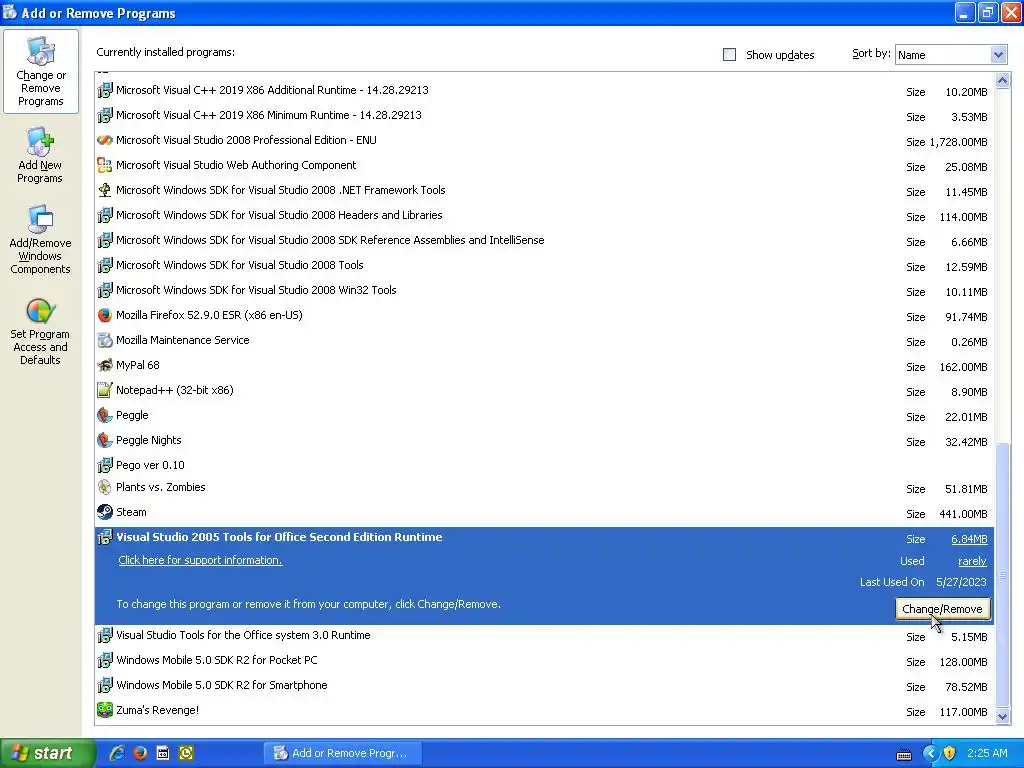This screenshot has width=1024, height=768.
Task: Click the Windows Mobile 5.0 SDK Pocket PC icon
Action: click(104, 660)
